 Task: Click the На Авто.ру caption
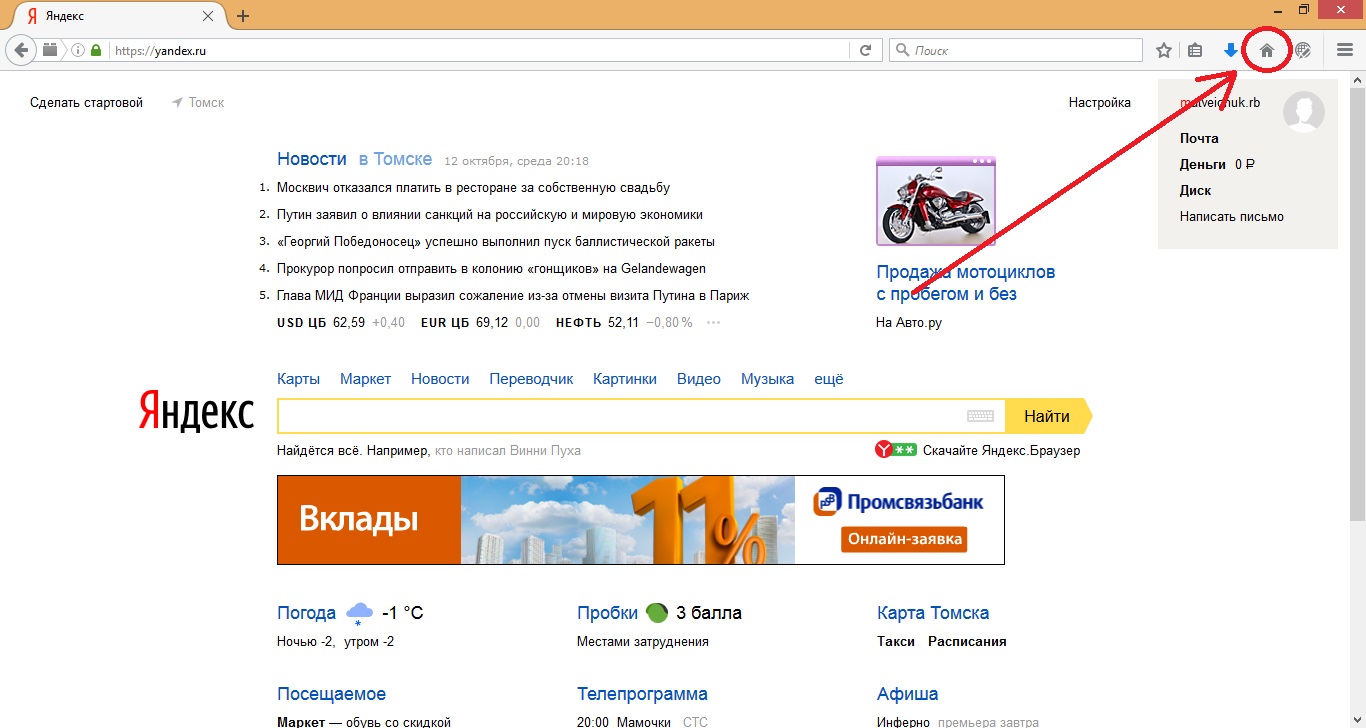(909, 323)
